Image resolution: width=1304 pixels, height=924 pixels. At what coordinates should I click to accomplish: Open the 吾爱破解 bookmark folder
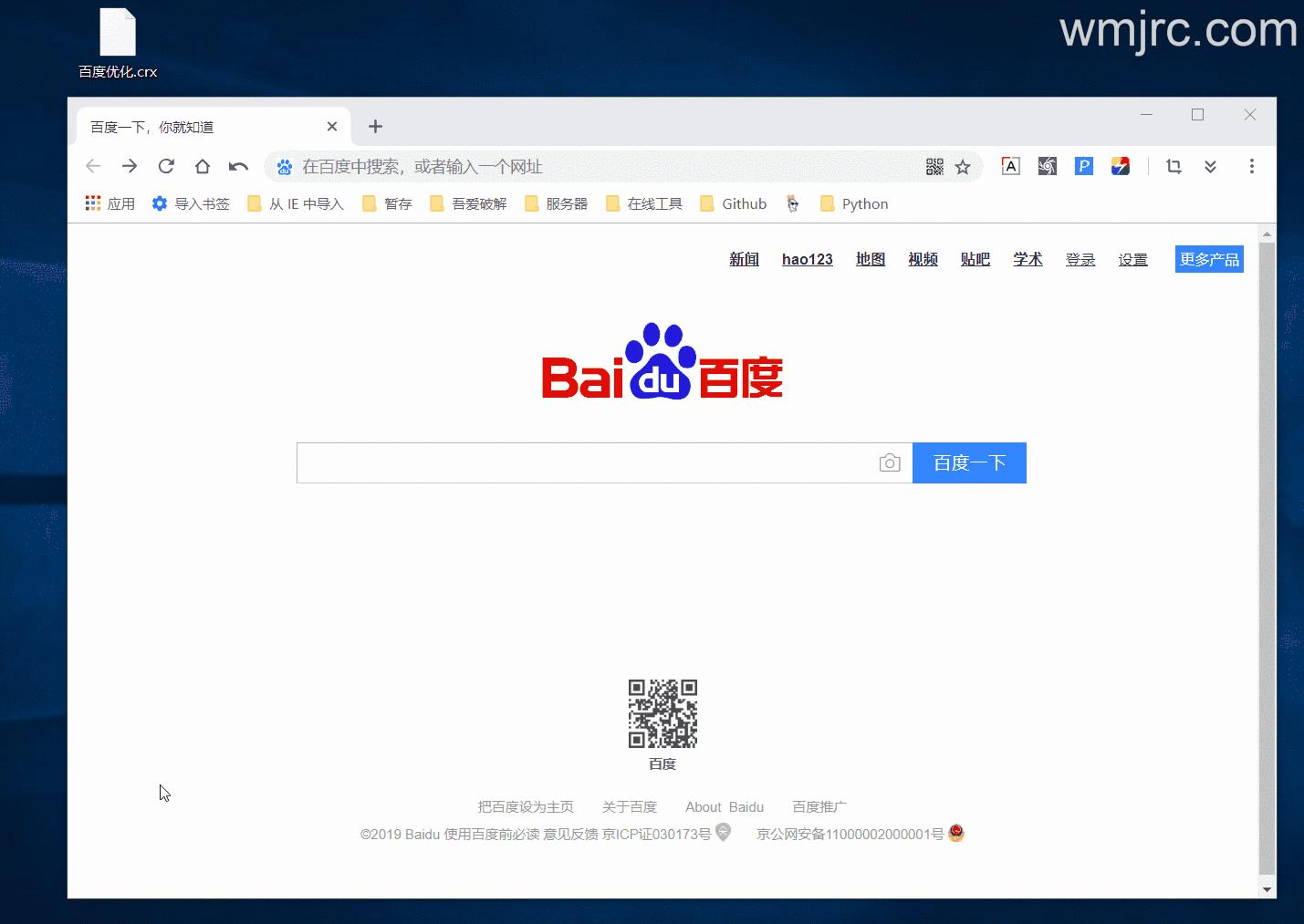[x=468, y=203]
